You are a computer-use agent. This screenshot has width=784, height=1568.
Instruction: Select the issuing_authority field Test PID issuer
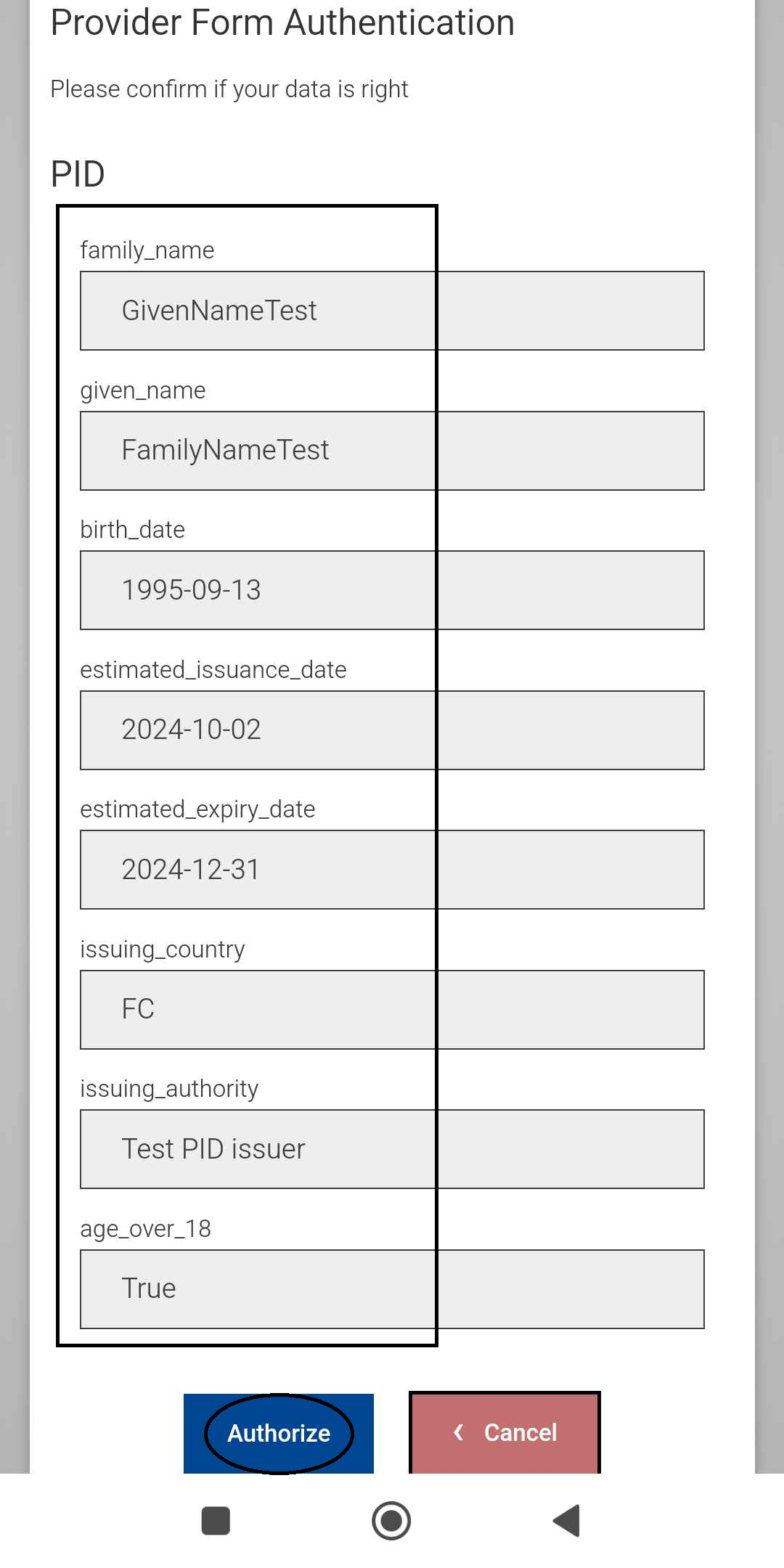pos(392,1149)
